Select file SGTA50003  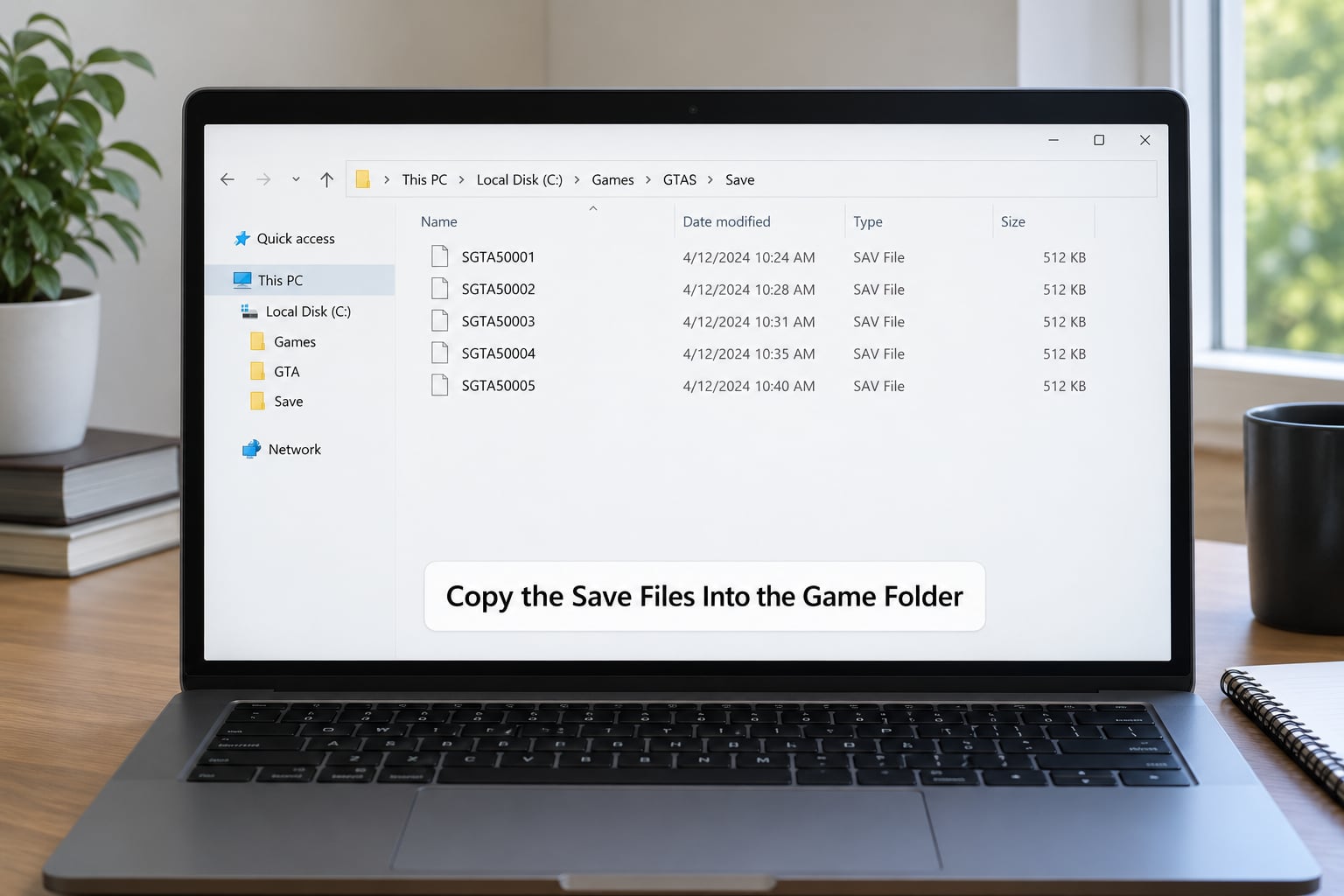(498, 322)
